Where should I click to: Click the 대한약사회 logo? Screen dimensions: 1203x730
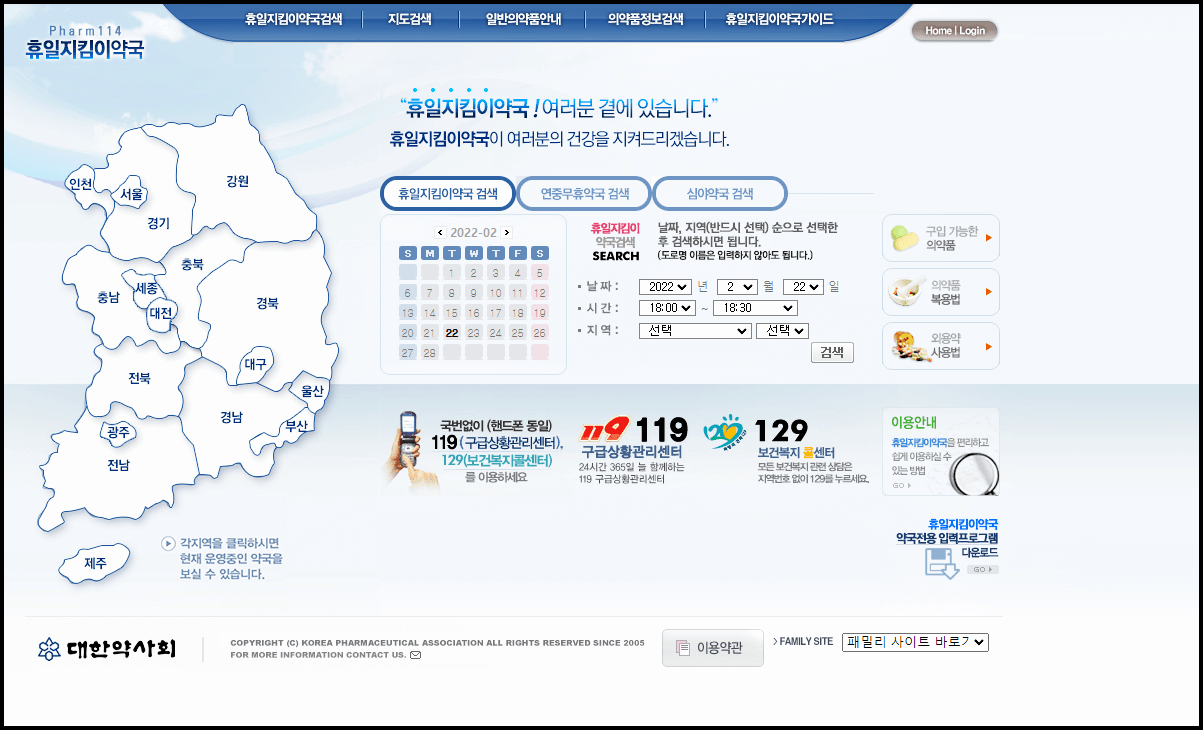[x=107, y=649]
